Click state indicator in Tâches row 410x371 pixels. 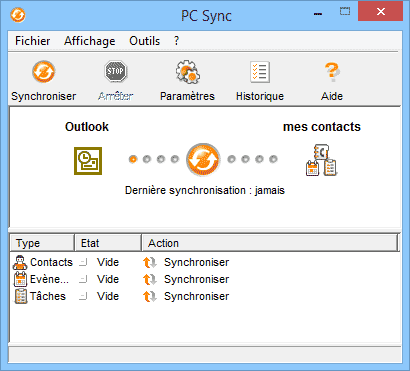pyautogui.click(x=83, y=296)
